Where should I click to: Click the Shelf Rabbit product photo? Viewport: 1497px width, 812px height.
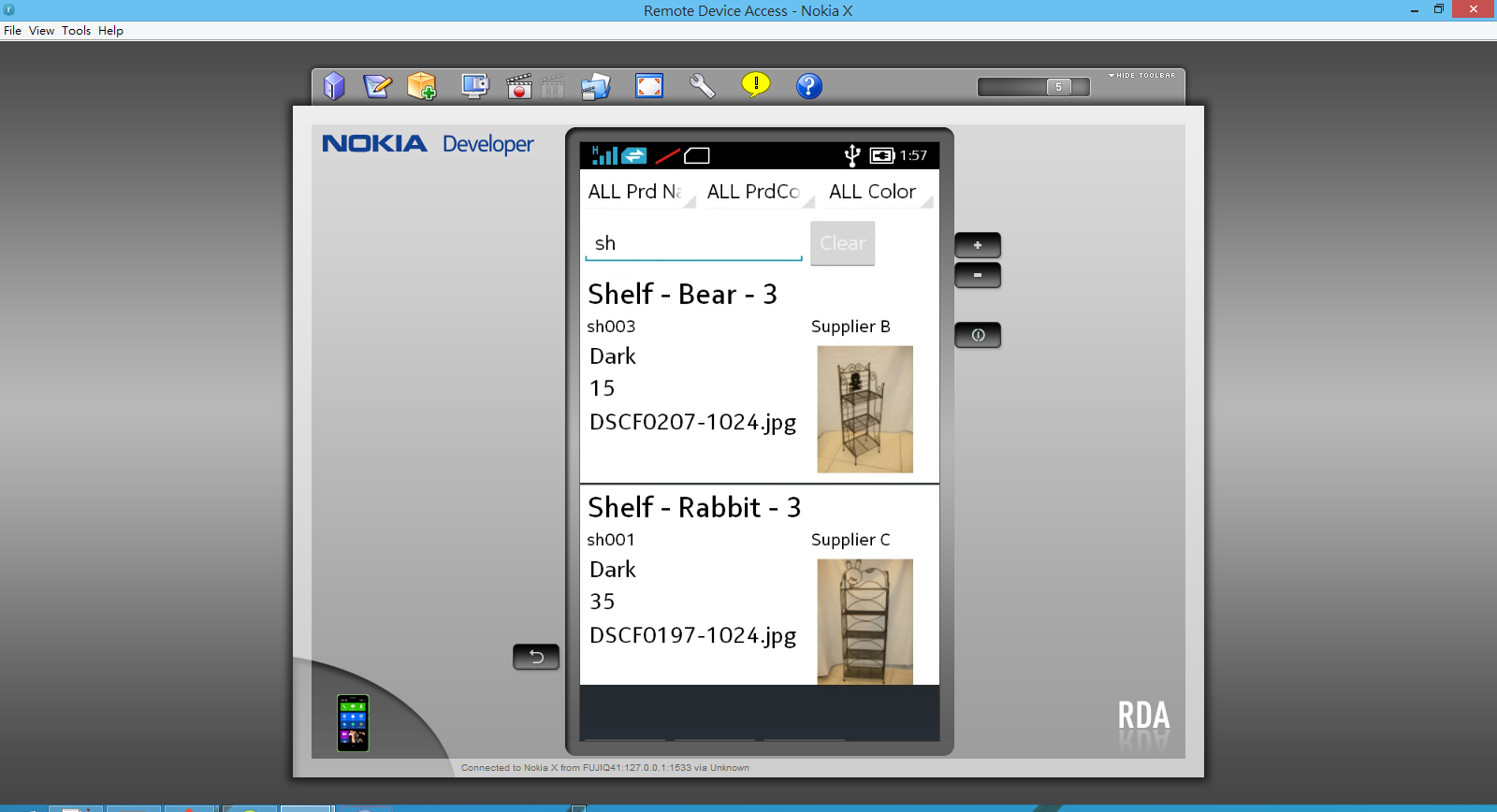click(865, 622)
